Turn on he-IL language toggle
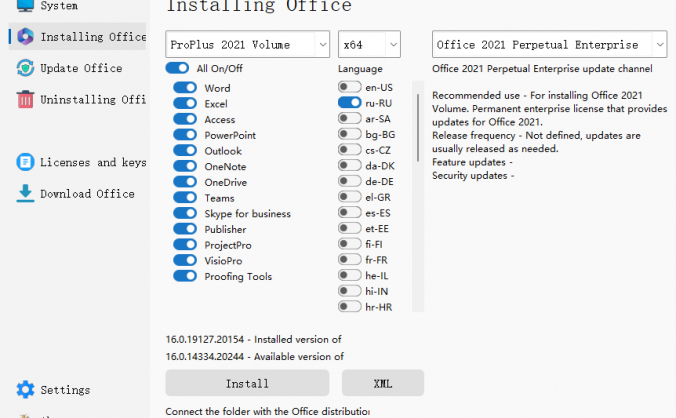 pyautogui.click(x=350, y=275)
